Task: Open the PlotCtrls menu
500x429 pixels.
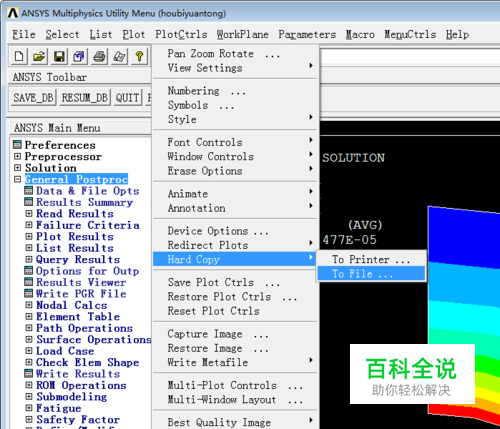Action: click(181, 34)
